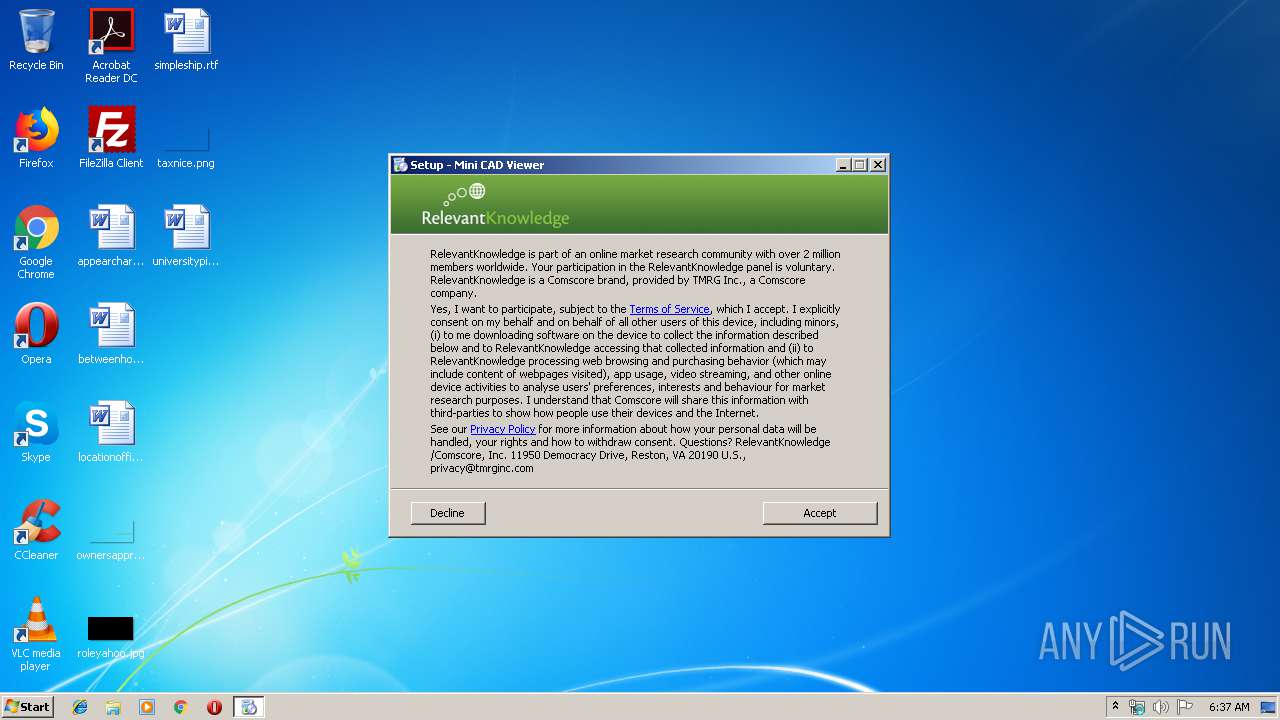Image resolution: width=1280 pixels, height=720 pixels.
Task: Click Chrome icon in taskbar
Action: pos(180,707)
